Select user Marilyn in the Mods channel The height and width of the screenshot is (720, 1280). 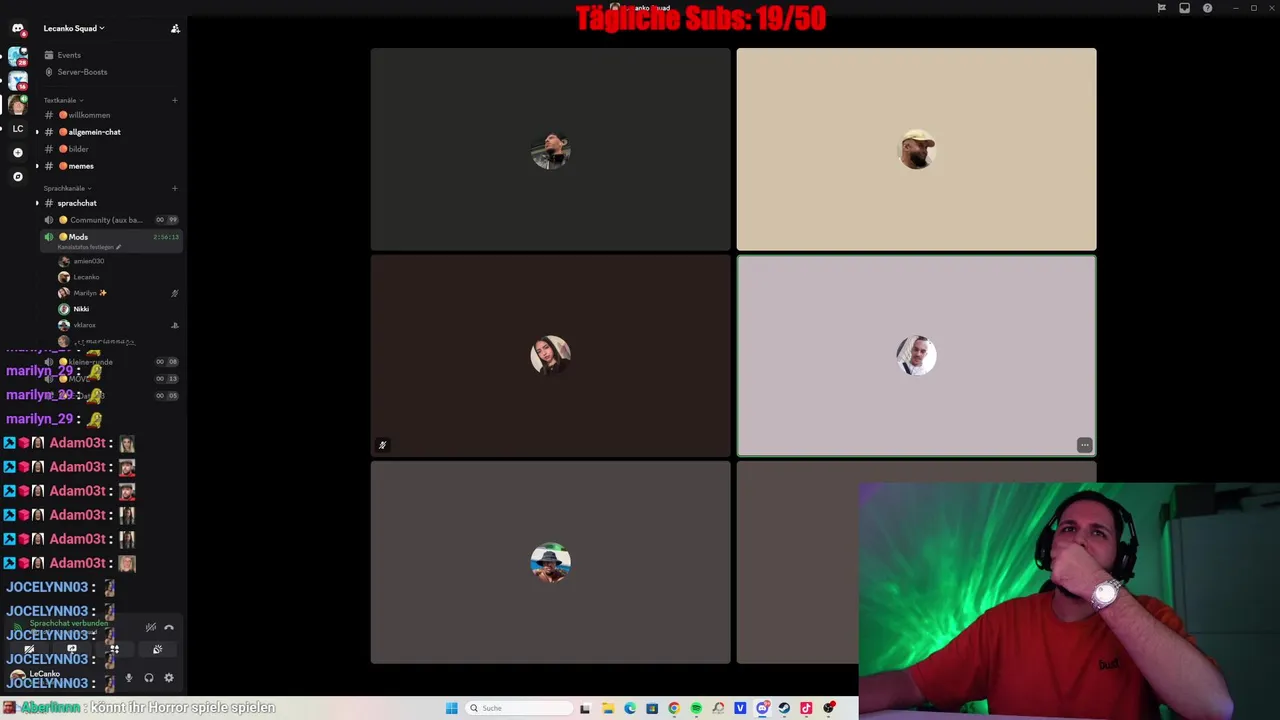tap(118, 293)
